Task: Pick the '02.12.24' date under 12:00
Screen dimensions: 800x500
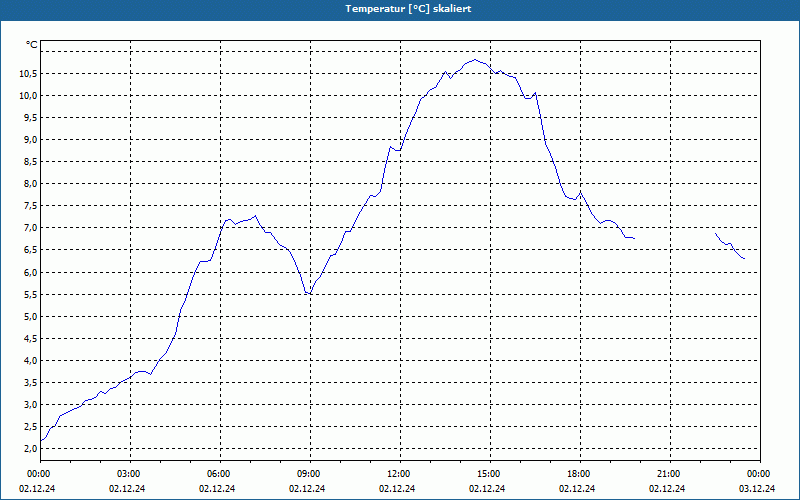Action: coord(397,488)
